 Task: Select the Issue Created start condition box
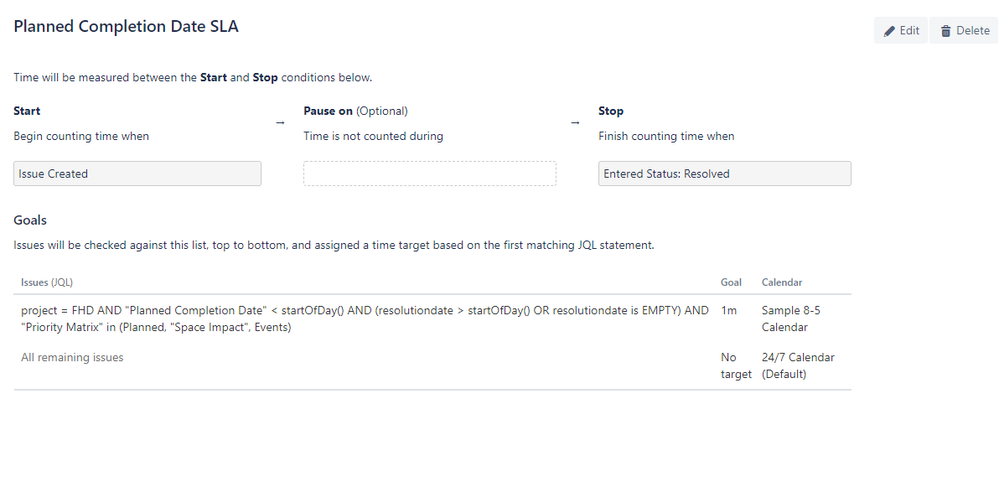pyautogui.click(x=137, y=173)
